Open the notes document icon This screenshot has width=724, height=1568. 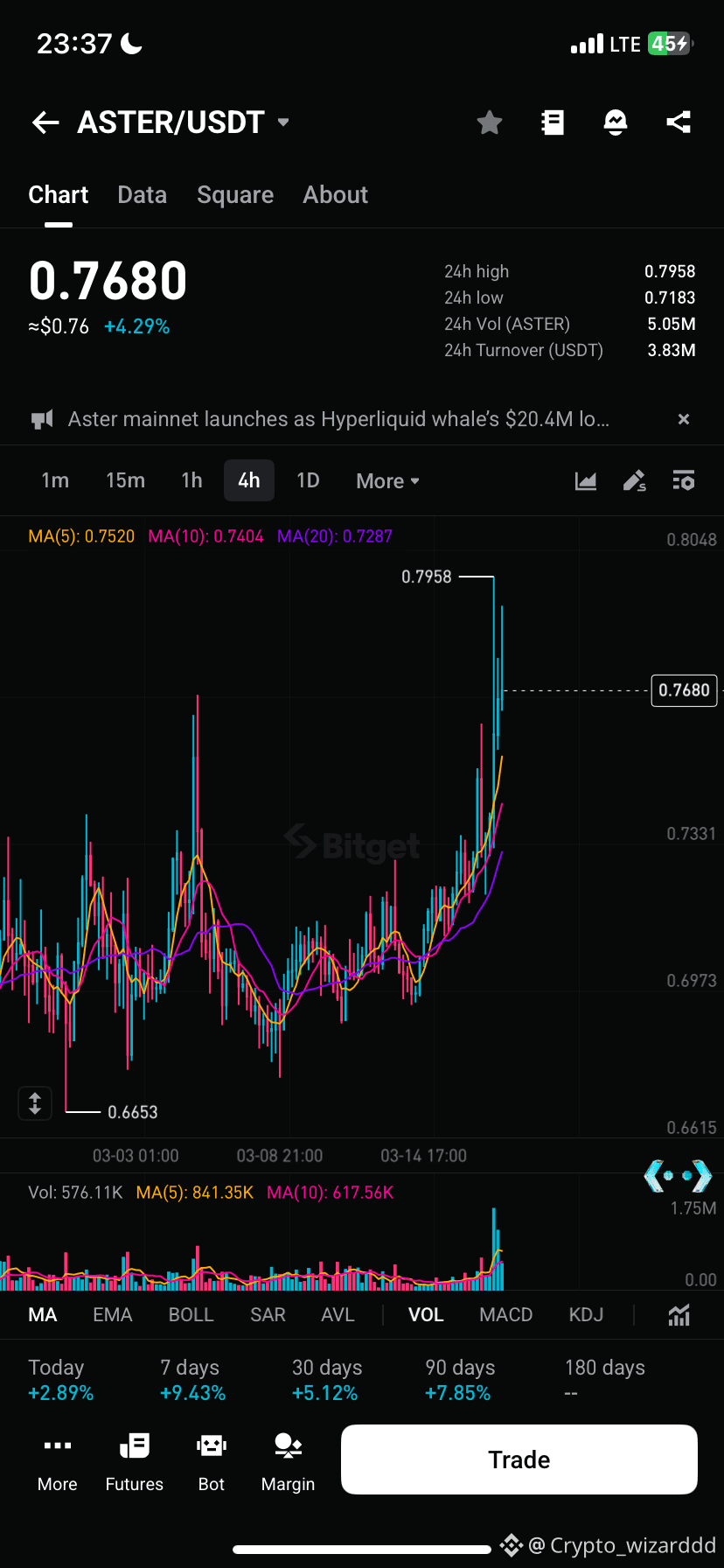[x=553, y=122]
